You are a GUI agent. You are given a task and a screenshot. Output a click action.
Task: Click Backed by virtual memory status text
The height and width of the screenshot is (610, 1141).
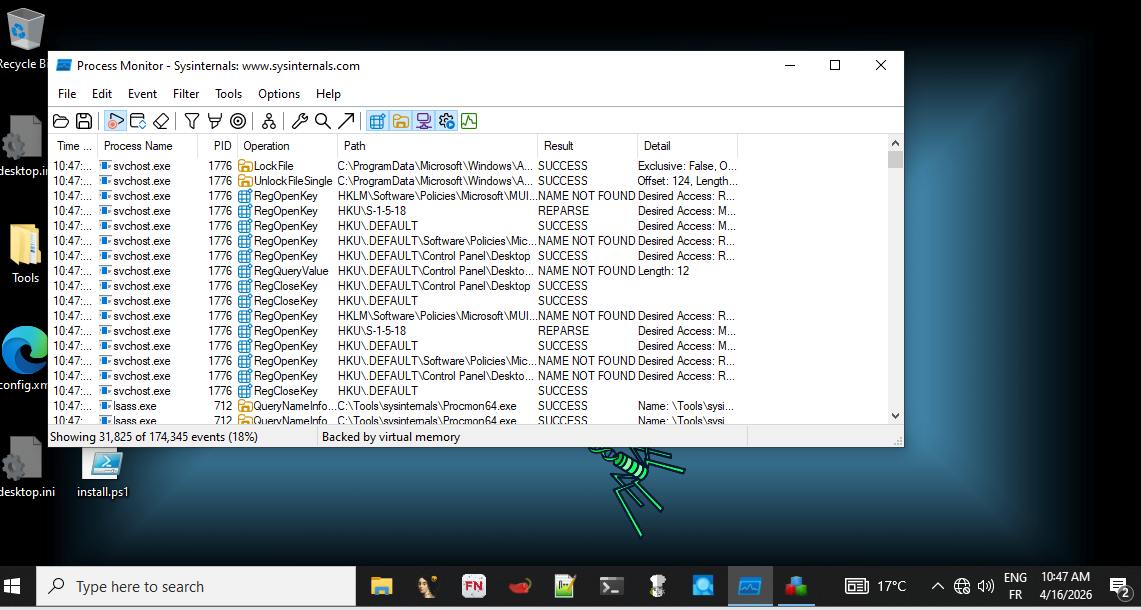coord(391,437)
